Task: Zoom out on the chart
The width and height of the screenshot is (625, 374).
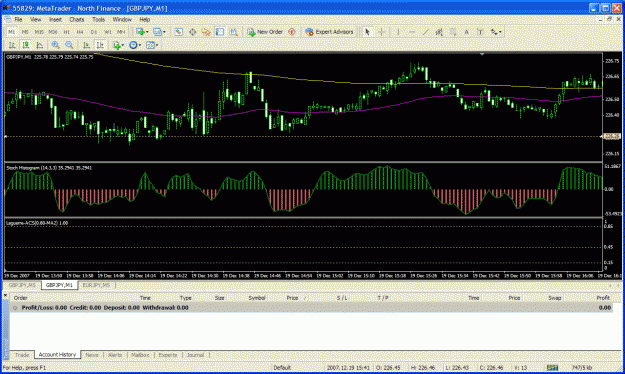Action: (x=69, y=45)
